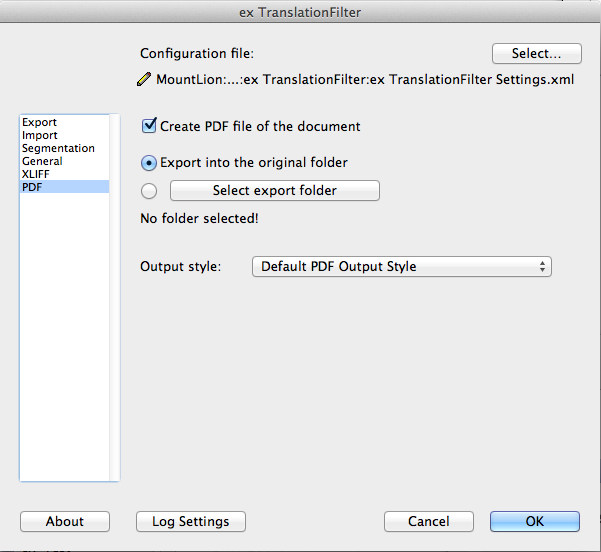Choose the custom export folder radio button
Viewport: 601px width, 552px height.
[x=149, y=191]
